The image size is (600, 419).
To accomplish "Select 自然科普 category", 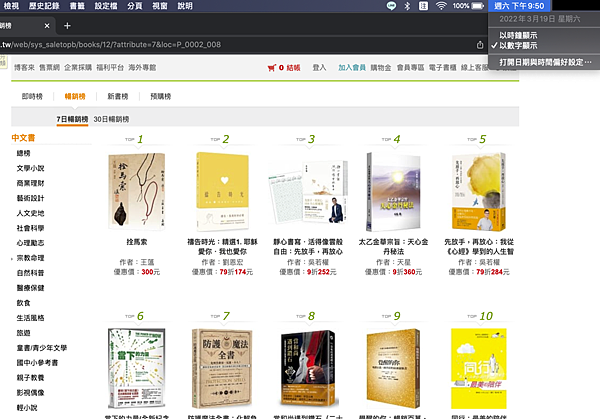I will 30,273.
